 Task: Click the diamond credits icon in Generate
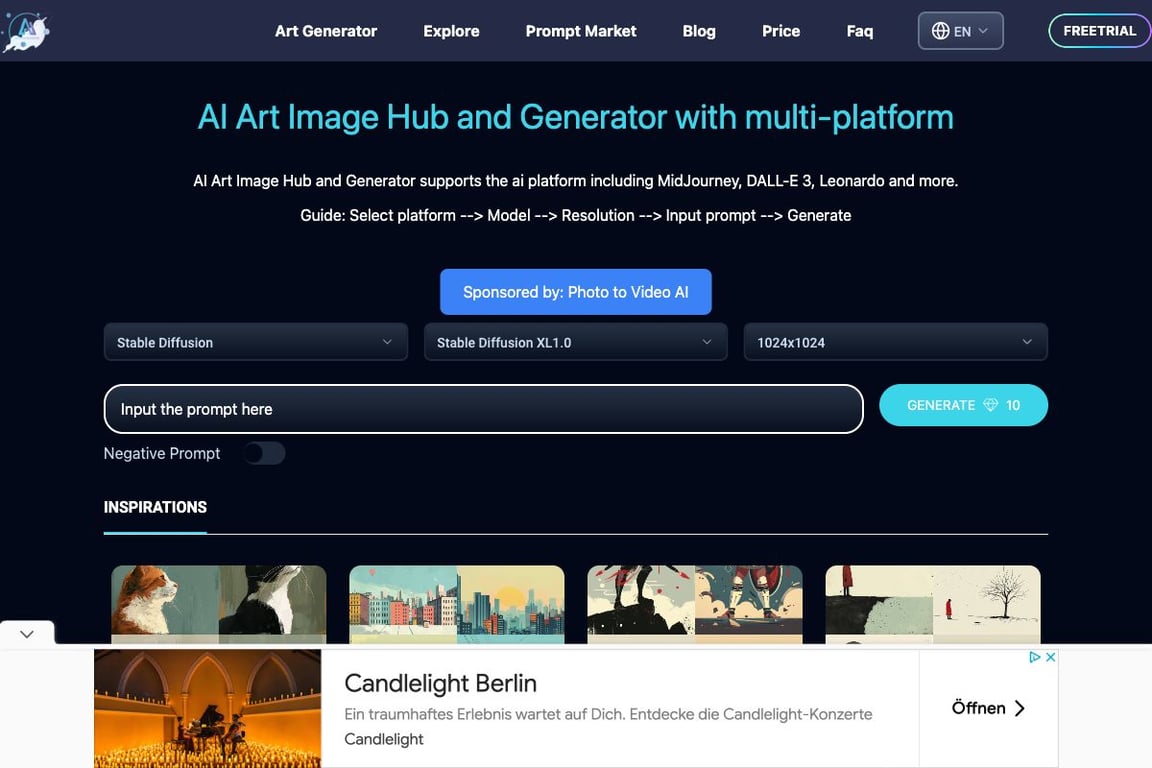point(990,405)
